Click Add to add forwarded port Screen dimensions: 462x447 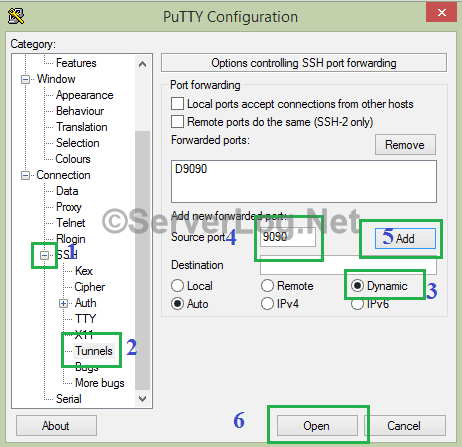pyautogui.click(x=405, y=238)
